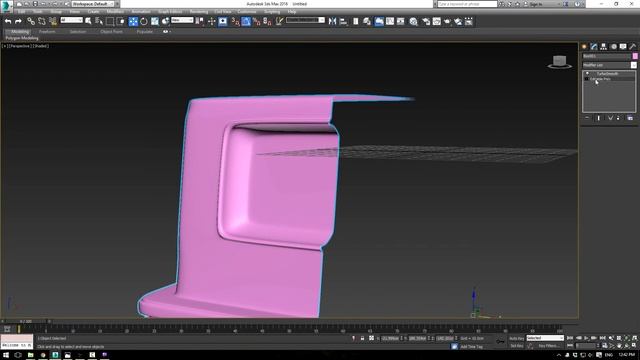This screenshot has width=640, height=360.
Task: Activate the Select and Scale tool
Action: [155, 21]
